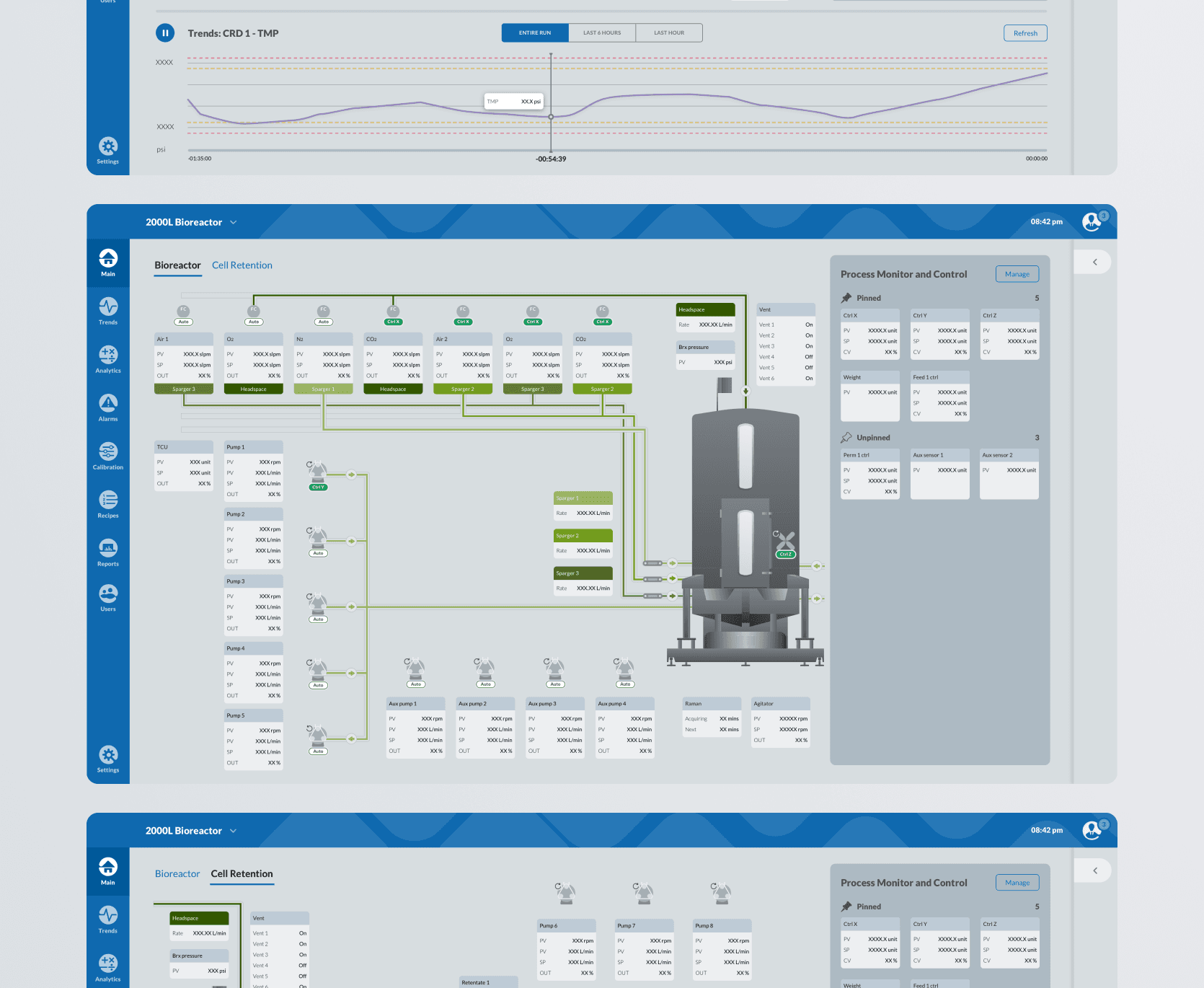Image resolution: width=1204 pixels, height=988 pixels.
Task: Collapse side panel with chevron in bottom panel
Action: coord(1094,870)
